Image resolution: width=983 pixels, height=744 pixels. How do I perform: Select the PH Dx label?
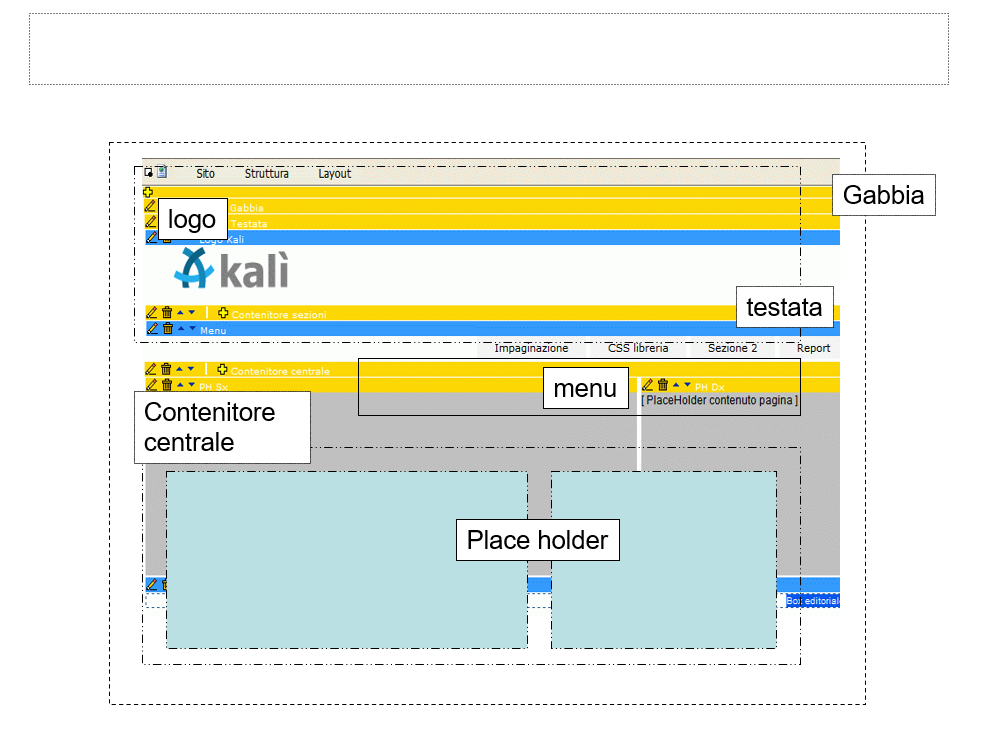pos(709,387)
